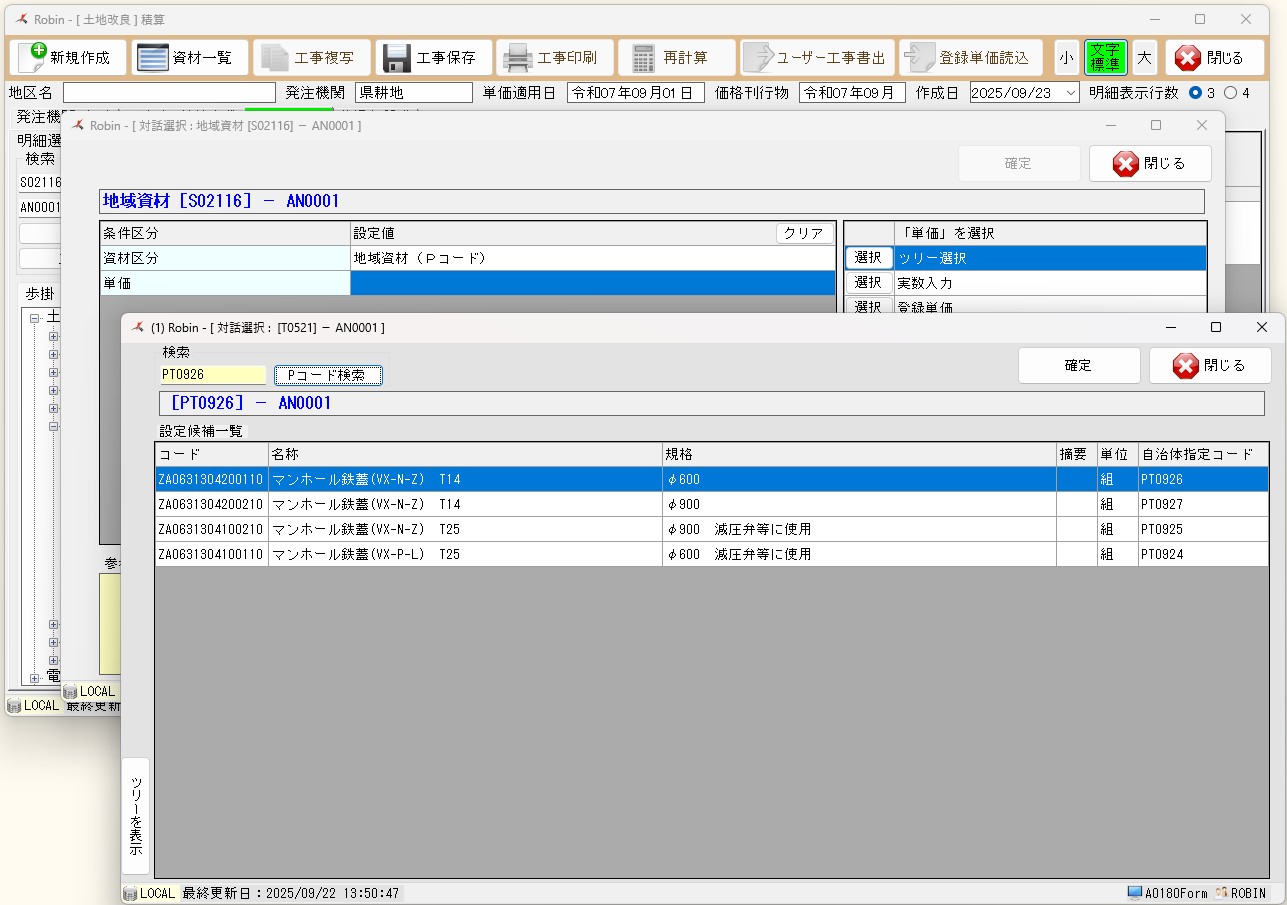The height and width of the screenshot is (905, 1287).
Task: Expand the top tree node in 歩掛
Action: click(x=35, y=318)
